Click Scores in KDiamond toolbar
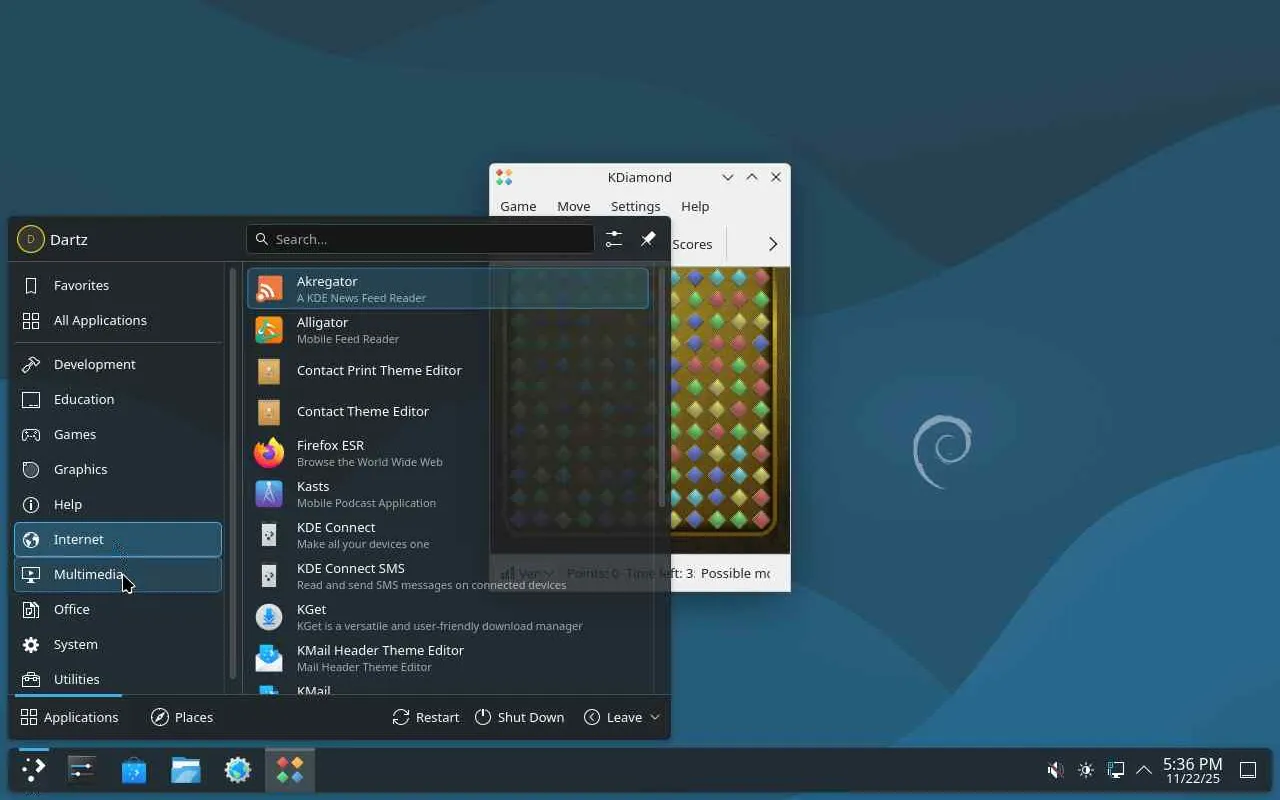 click(692, 244)
